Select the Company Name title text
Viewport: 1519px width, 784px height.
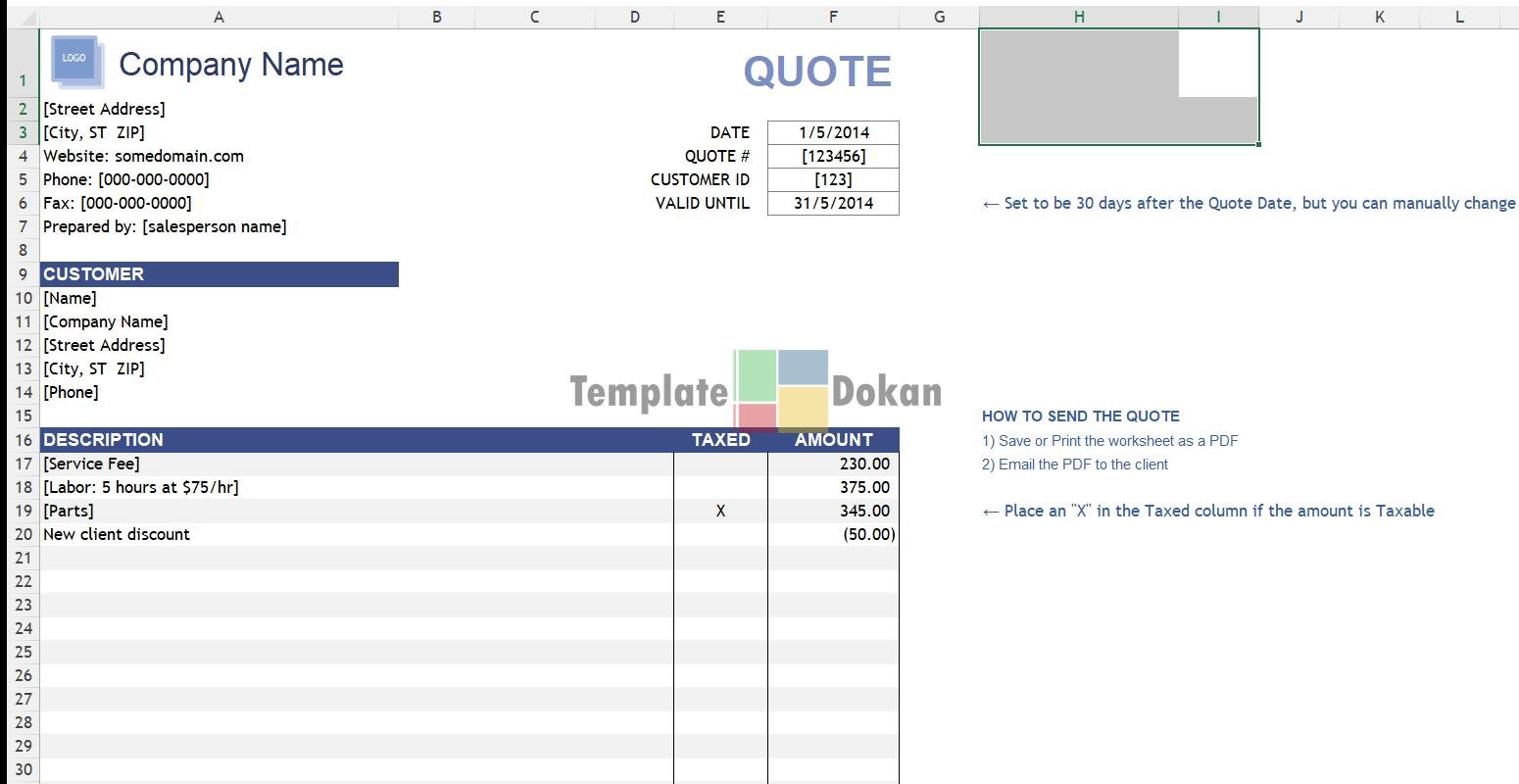click(x=231, y=65)
